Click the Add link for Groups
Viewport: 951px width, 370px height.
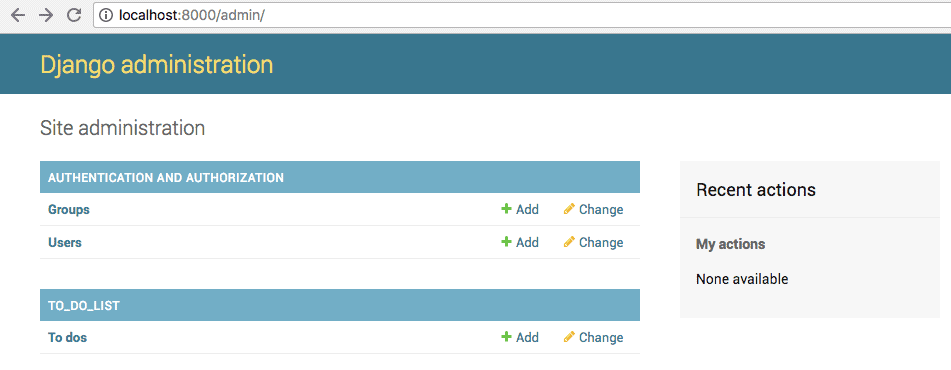coord(527,210)
